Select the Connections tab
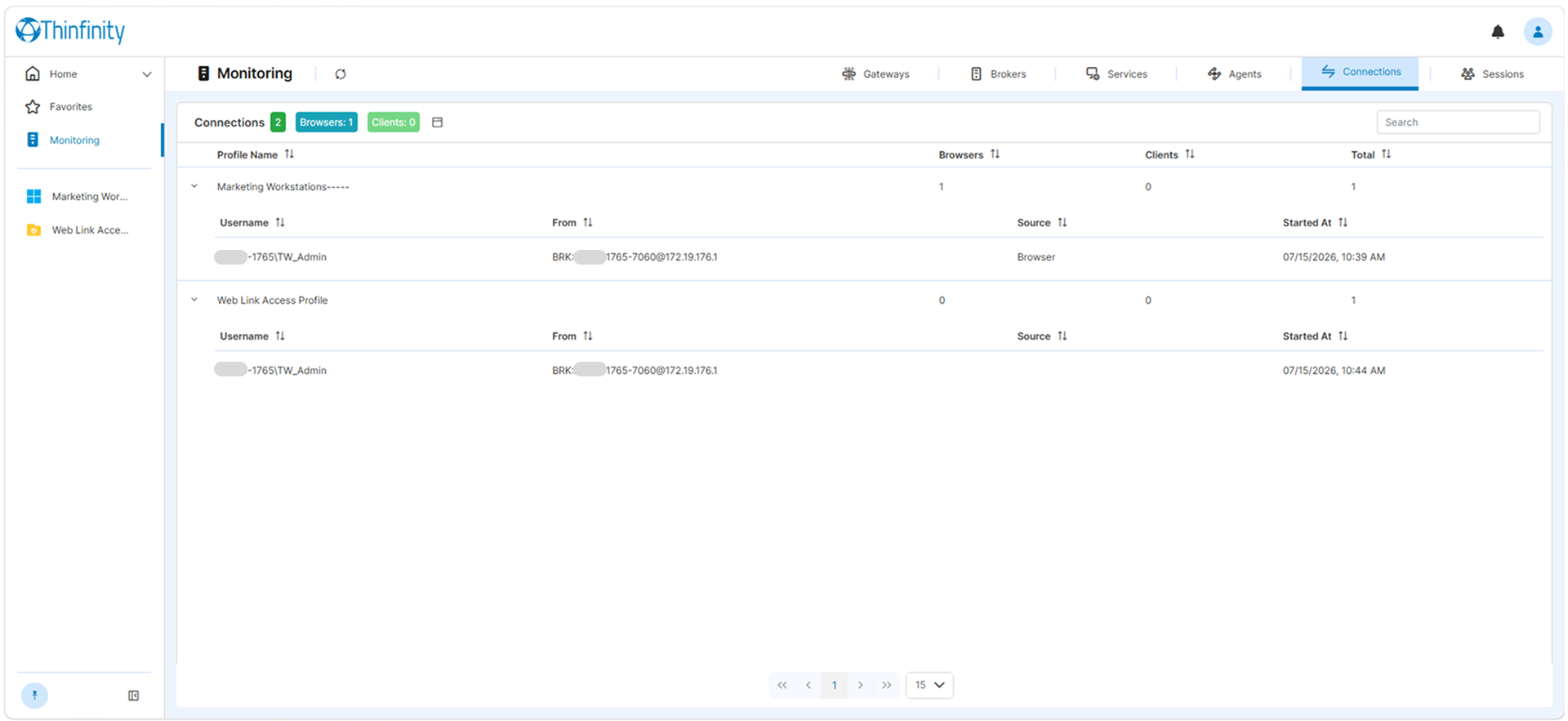Viewport: 1568px width, 721px height. pyautogui.click(x=1361, y=73)
